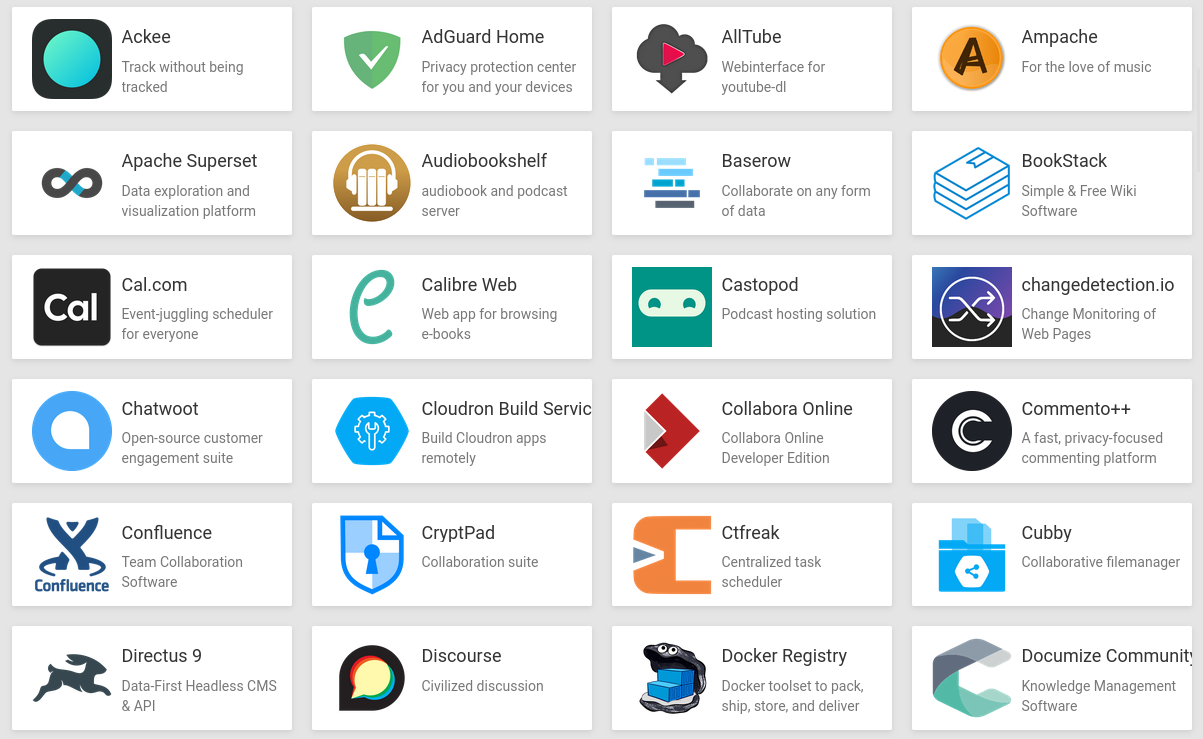Image resolution: width=1203 pixels, height=739 pixels.
Task: Open the AdGuard Home title link
Action: (x=483, y=37)
